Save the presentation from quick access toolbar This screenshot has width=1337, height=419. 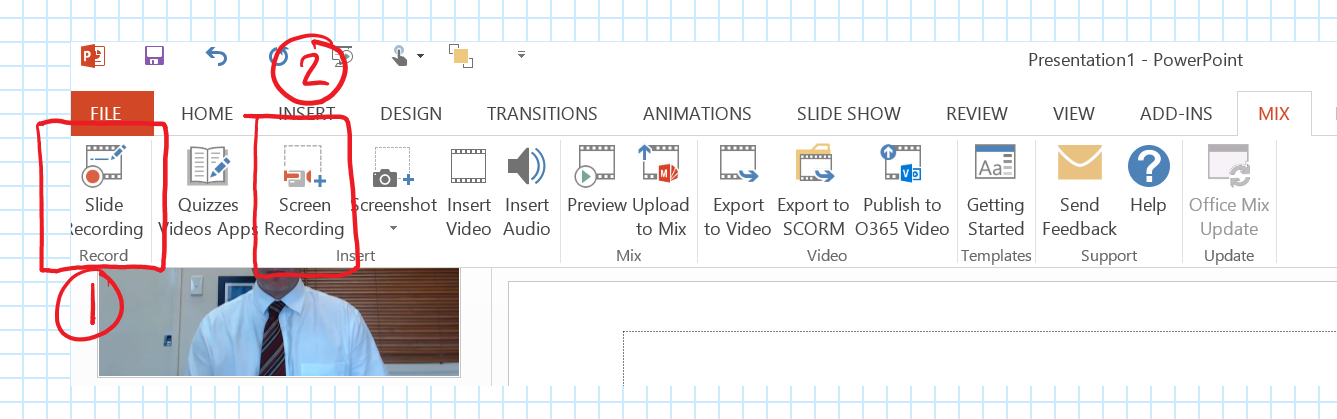pyautogui.click(x=154, y=56)
